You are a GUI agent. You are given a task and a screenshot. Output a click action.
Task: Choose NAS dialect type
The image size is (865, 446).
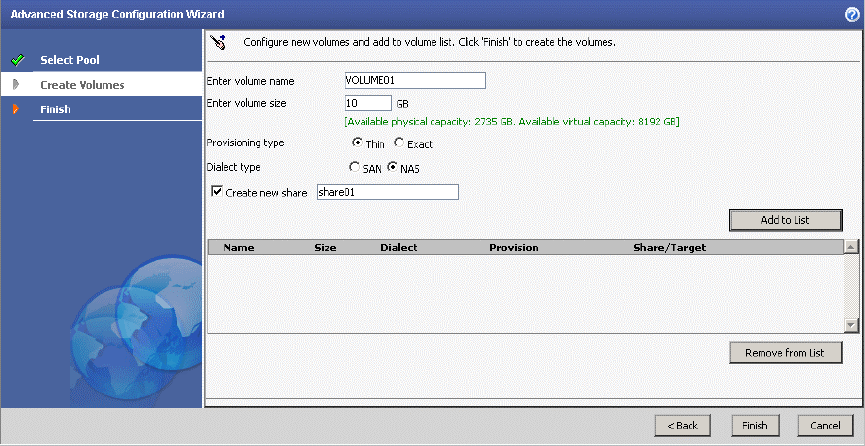392,167
